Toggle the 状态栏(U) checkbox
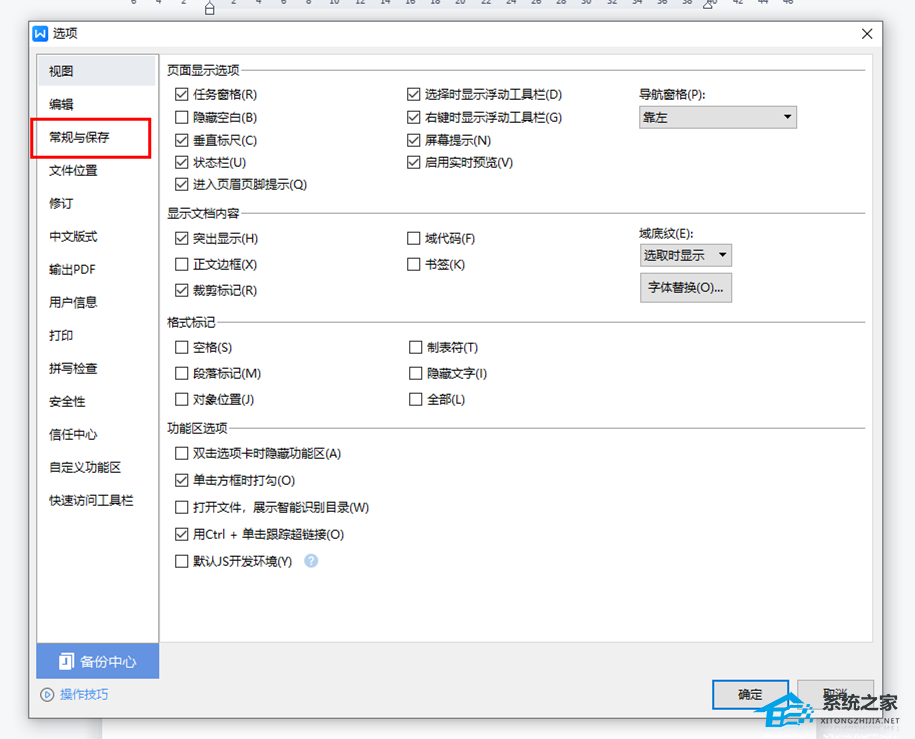This screenshot has height=739, width=915. (181, 162)
